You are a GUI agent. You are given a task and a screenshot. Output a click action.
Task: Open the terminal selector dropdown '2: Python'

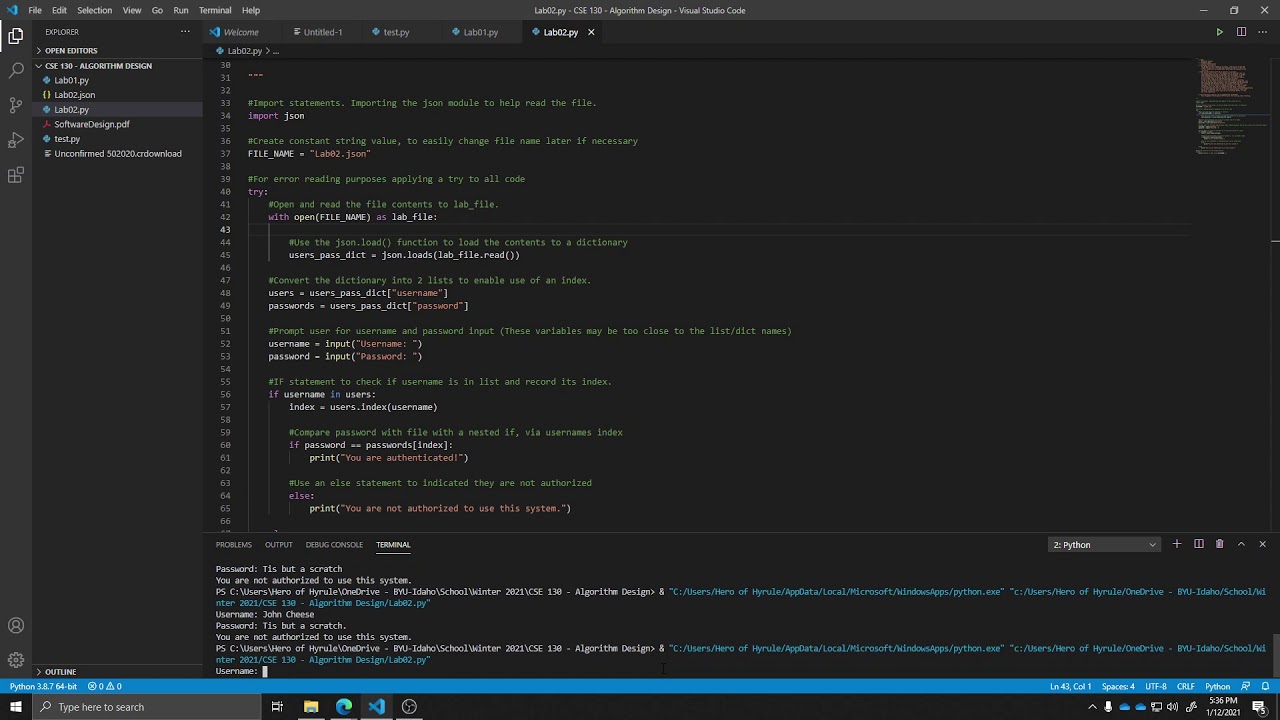1104,545
